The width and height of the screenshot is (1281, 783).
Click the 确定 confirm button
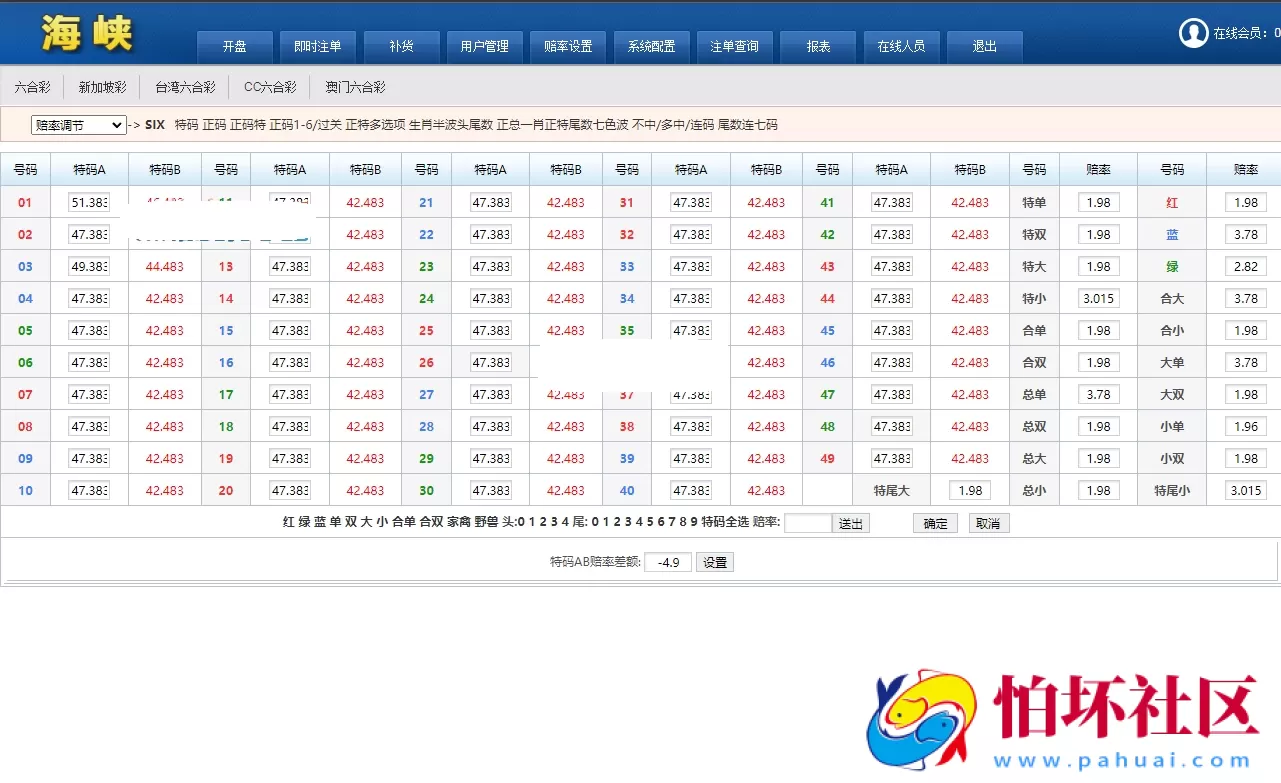[934, 522]
